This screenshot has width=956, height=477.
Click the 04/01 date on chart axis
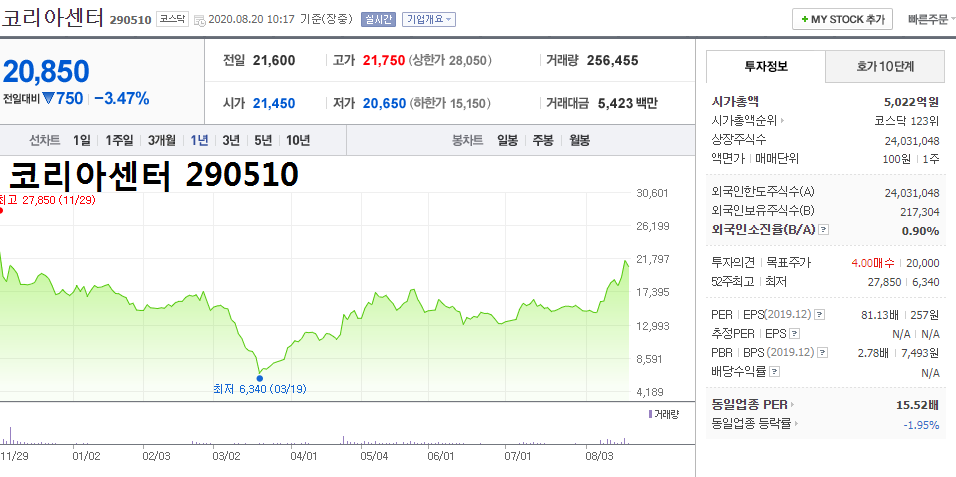304,456
